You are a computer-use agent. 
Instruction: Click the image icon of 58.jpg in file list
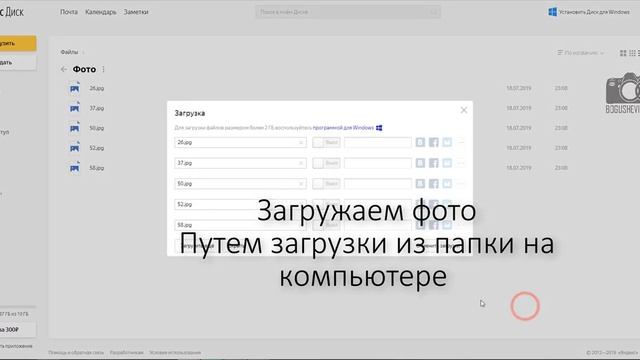75,167
